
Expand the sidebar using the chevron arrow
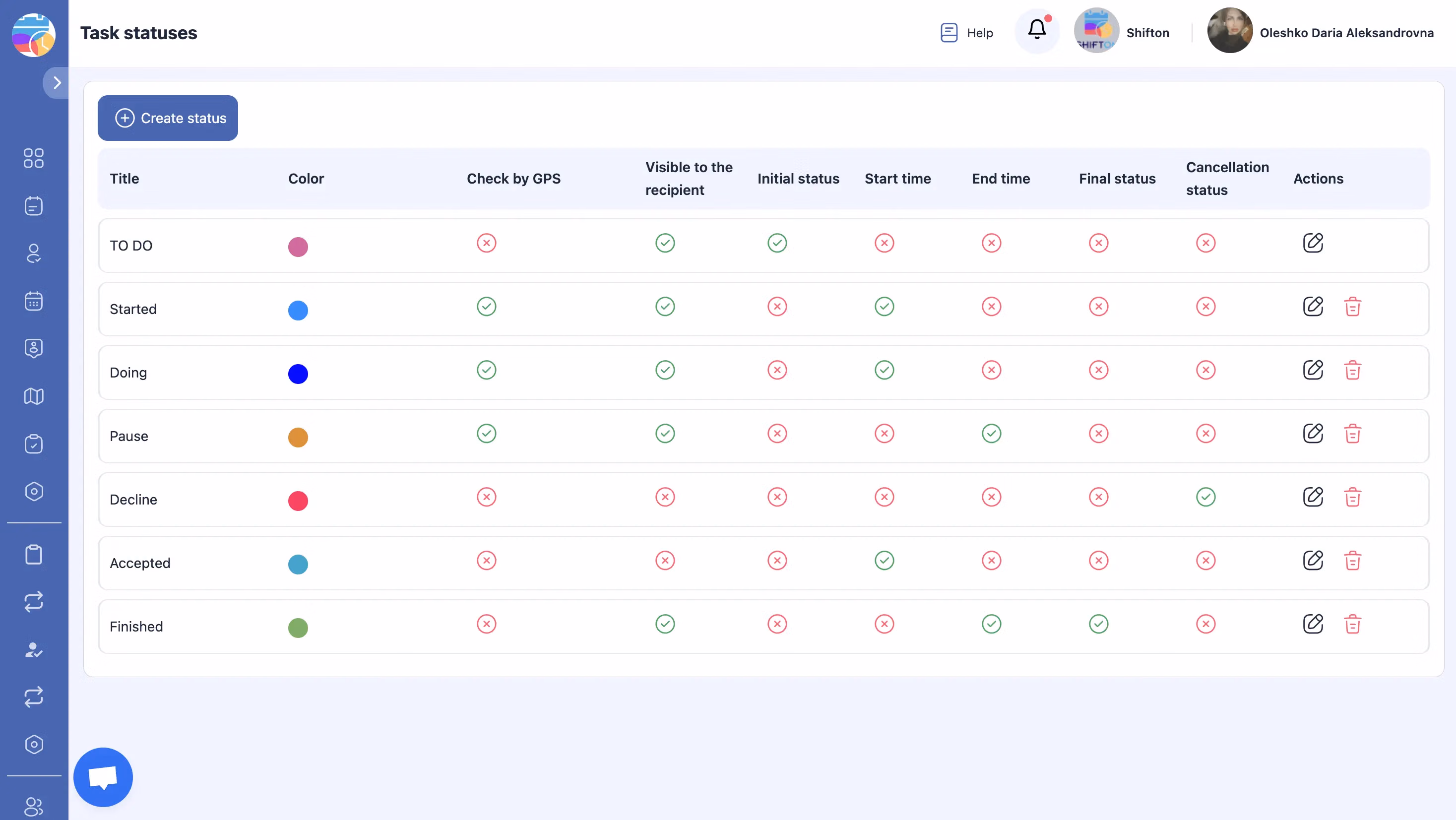pyautogui.click(x=57, y=82)
